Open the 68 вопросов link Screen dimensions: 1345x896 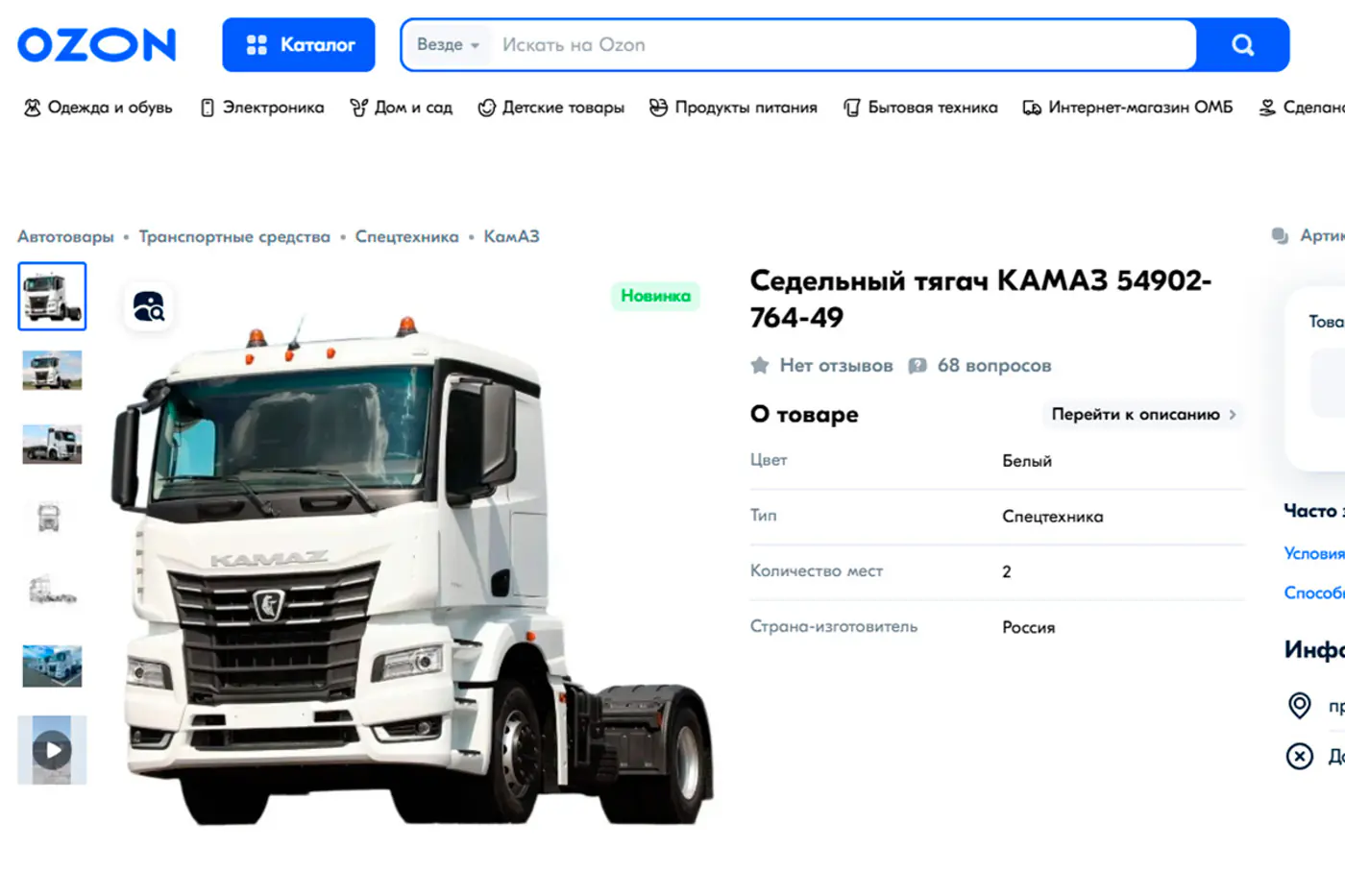(994, 365)
